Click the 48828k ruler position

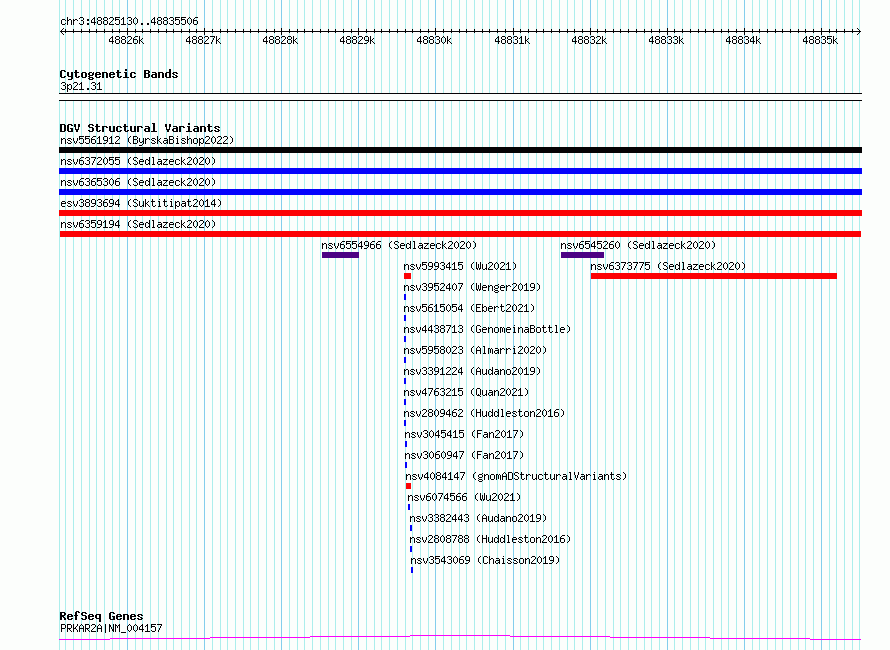(x=280, y=40)
